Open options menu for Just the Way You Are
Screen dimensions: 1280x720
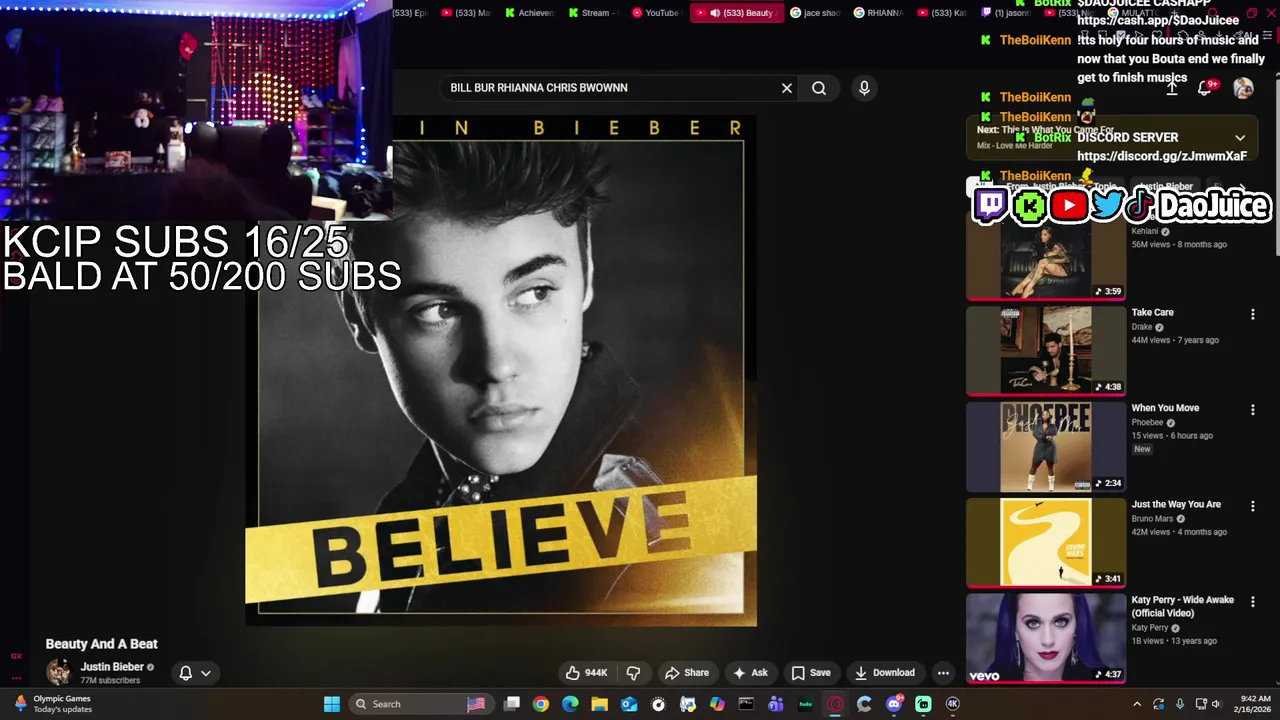click(x=1252, y=506)
